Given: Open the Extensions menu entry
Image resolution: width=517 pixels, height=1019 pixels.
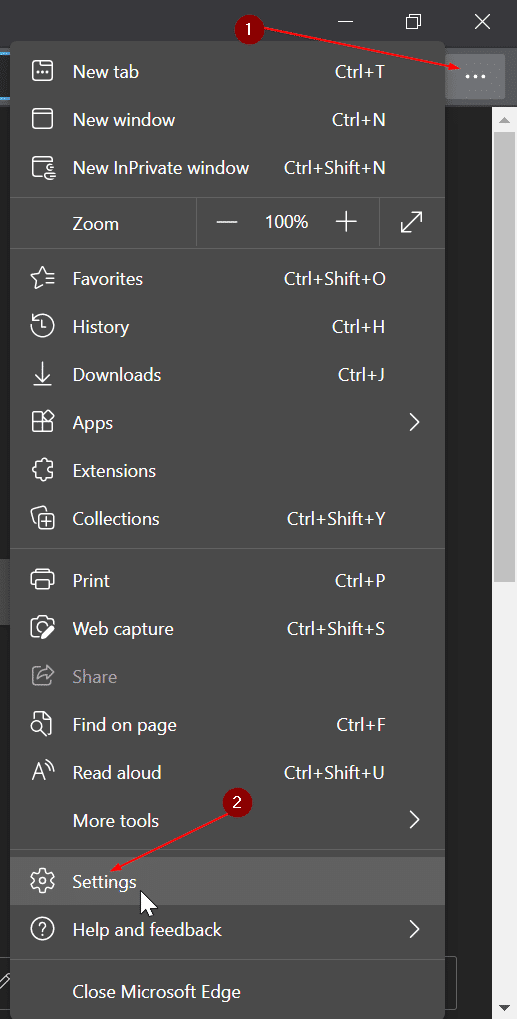Looking at the screenshot, I should coord(227,471).
